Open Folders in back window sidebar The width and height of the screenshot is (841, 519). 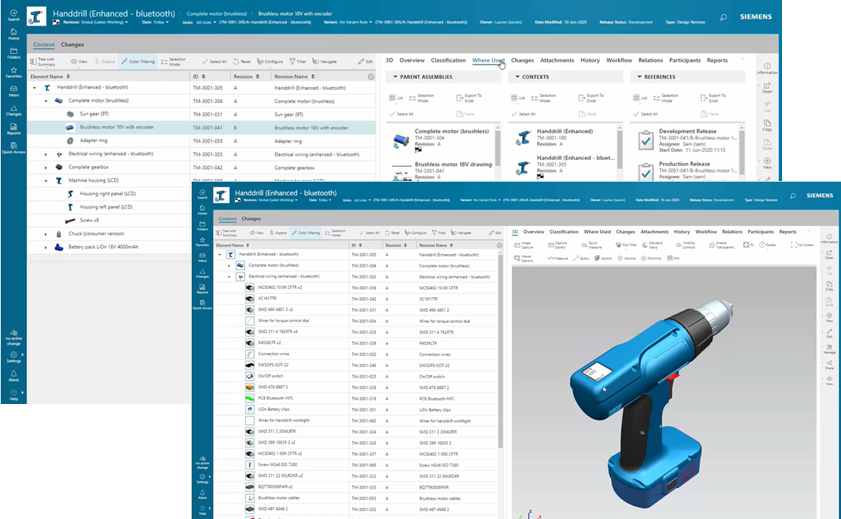point(13,53)
